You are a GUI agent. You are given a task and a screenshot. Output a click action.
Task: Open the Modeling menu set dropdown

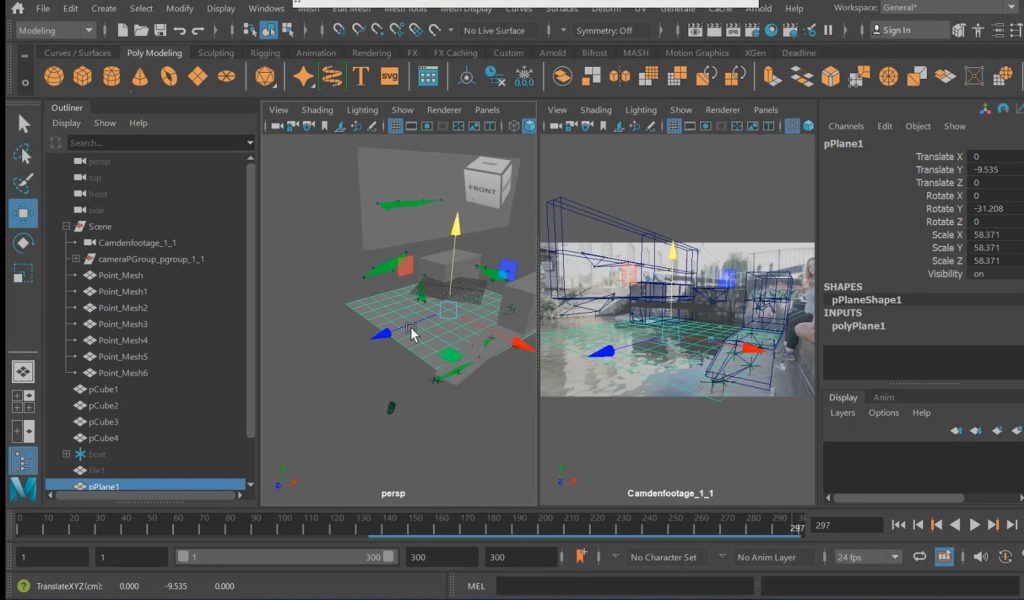(56, 31)
